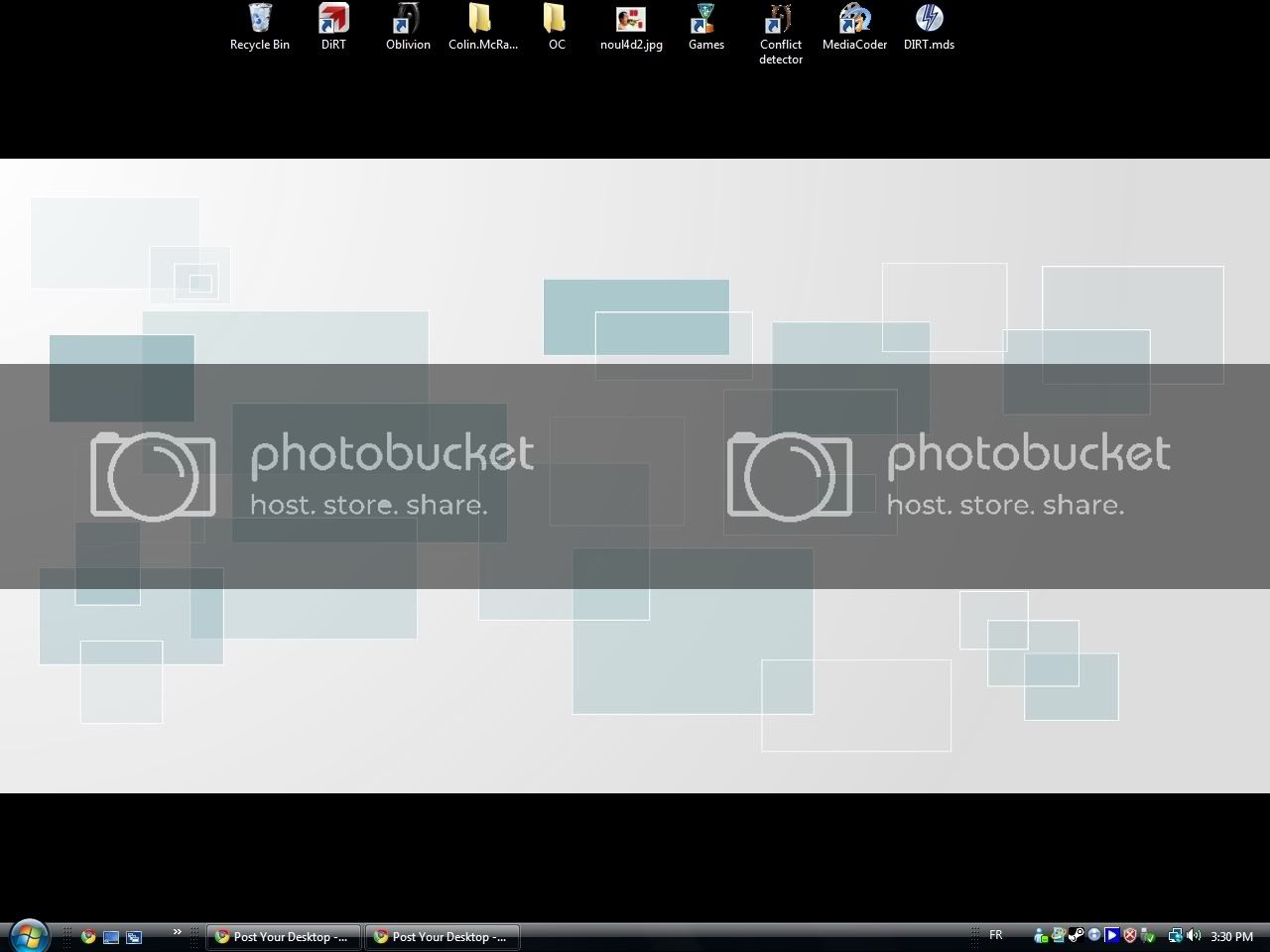
Task: Launch Chrome from the Quick Launch bar
Action: tap(88, 936)
